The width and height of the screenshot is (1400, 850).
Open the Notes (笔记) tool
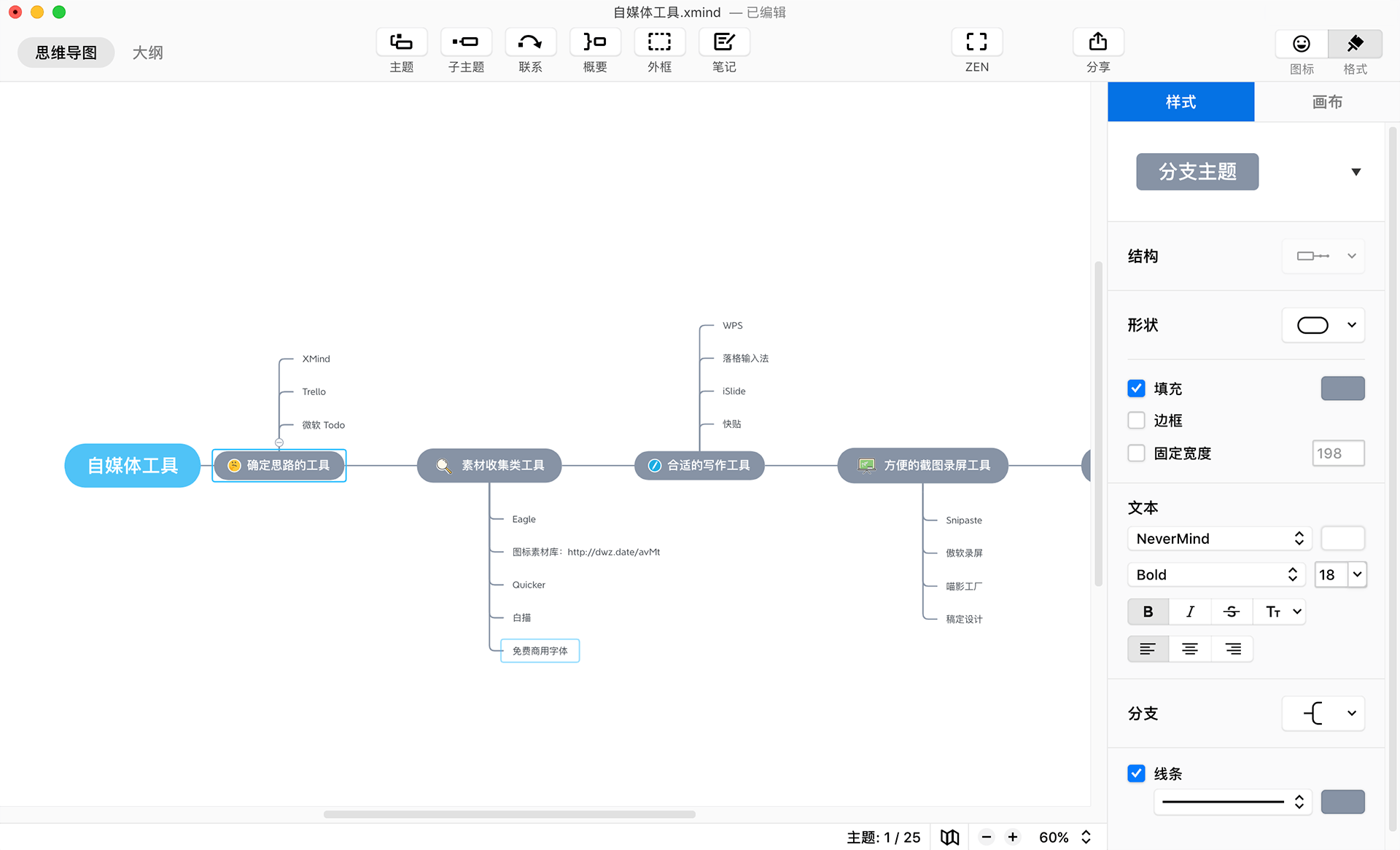(x=723, y=42)
